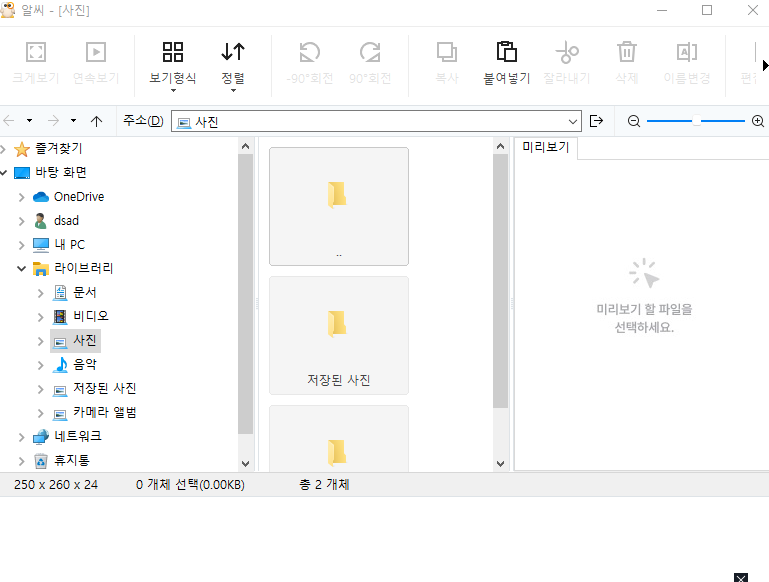Select the dsad user folder
Screen dimensions: 769x582
[66, 221]
